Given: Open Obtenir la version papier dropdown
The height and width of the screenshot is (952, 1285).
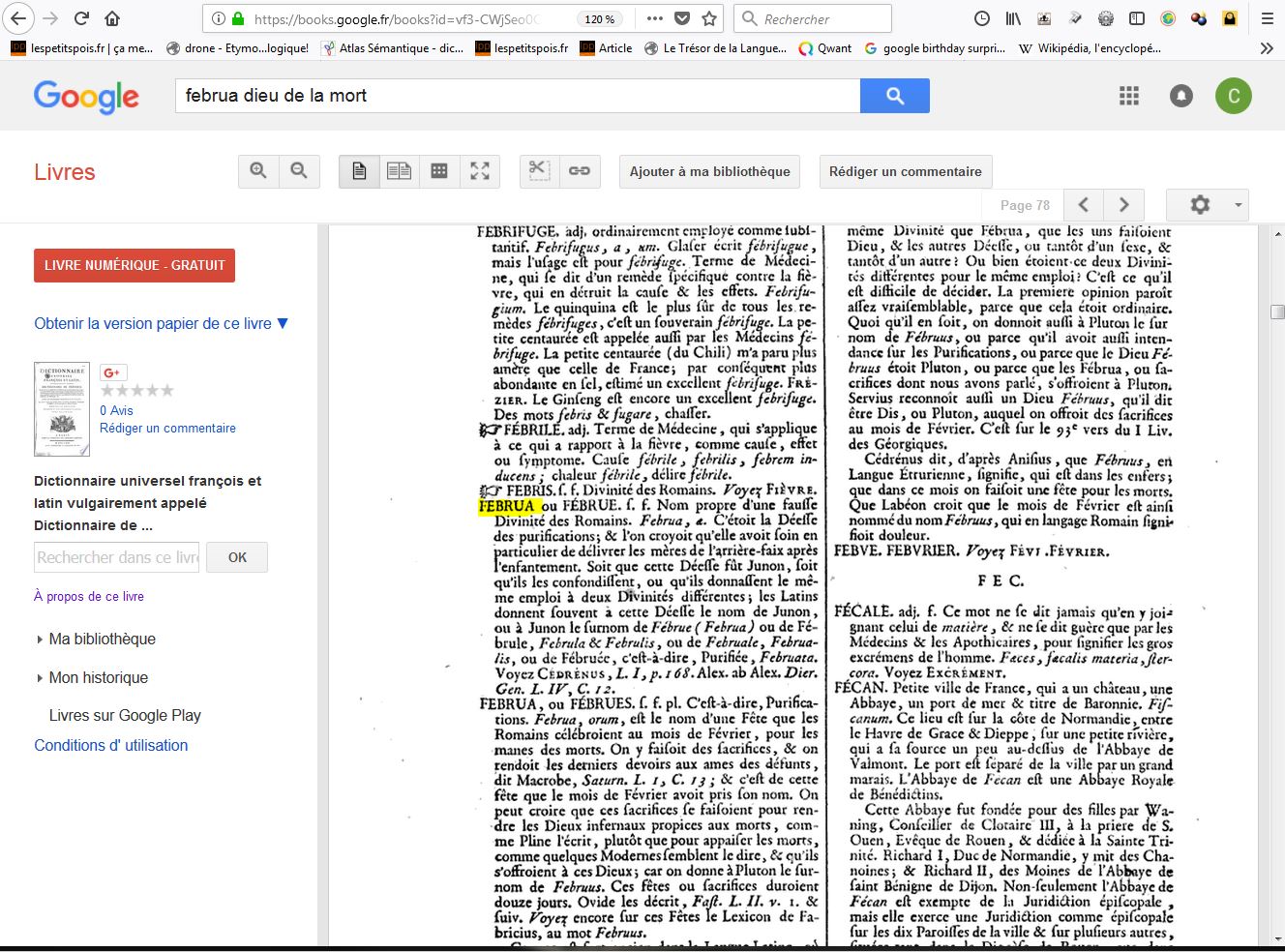Looking at the screenshot, I should pyautogui.click(x=161, y=323).
